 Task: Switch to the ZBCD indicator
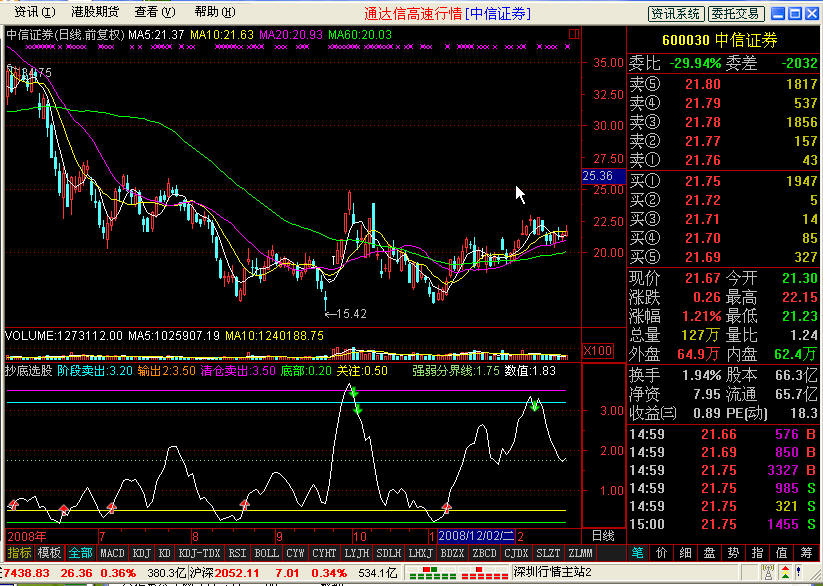(484, 553)
